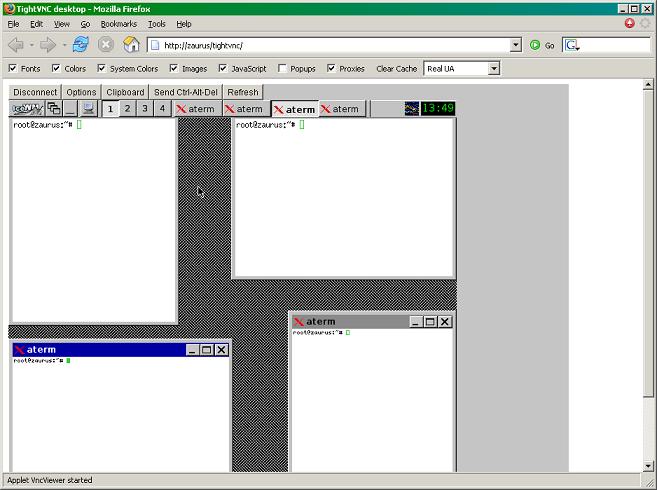Toggle the JavaScript checkbox
Viewport: 657px width, 490px height.
click(x=223, y=69)
